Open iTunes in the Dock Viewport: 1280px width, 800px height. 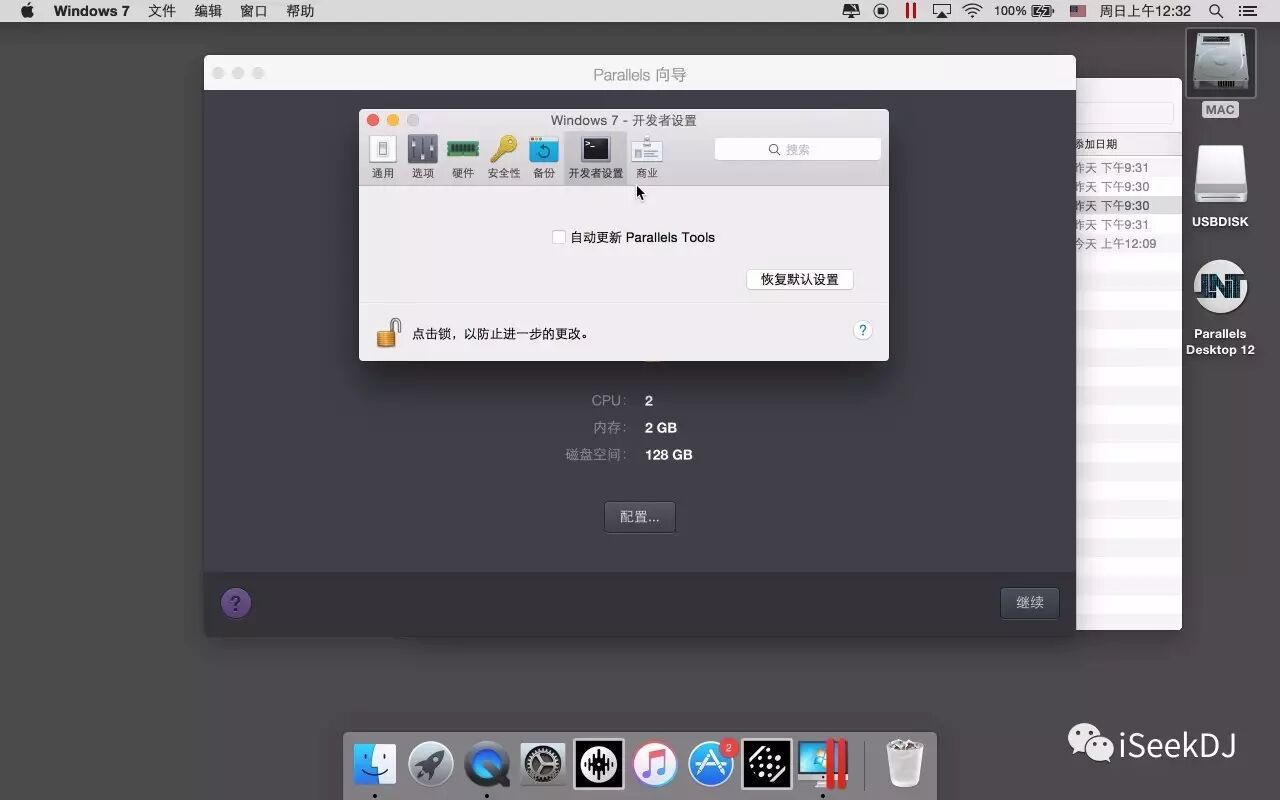click(x=655, y=765)
